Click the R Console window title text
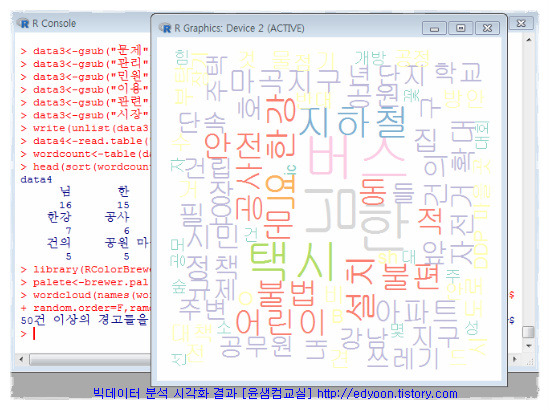The height and width of the screenshot is (410, 550). pyautogui.click(x=54, y=23)
